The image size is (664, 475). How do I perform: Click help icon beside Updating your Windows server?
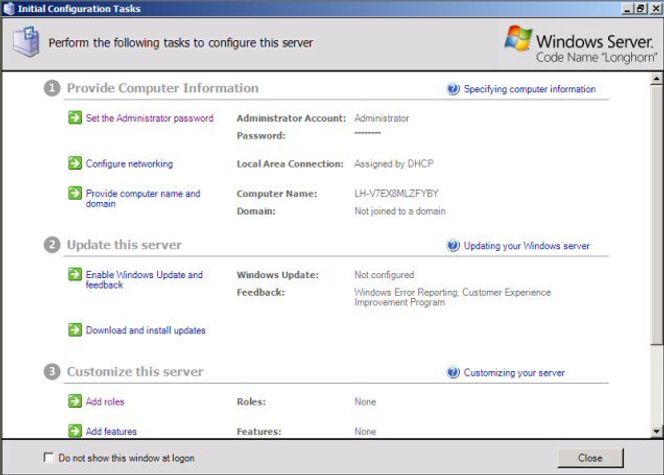pos(453,246)
